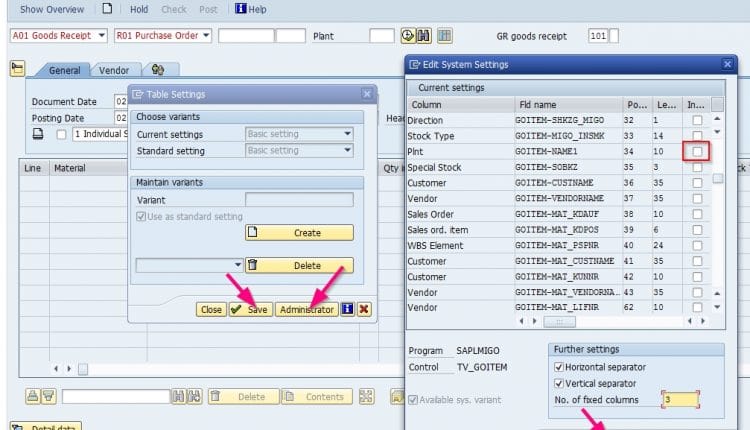Click the sort descending icon in bottom toolbar
750x430 pixels.
point(49,396)
